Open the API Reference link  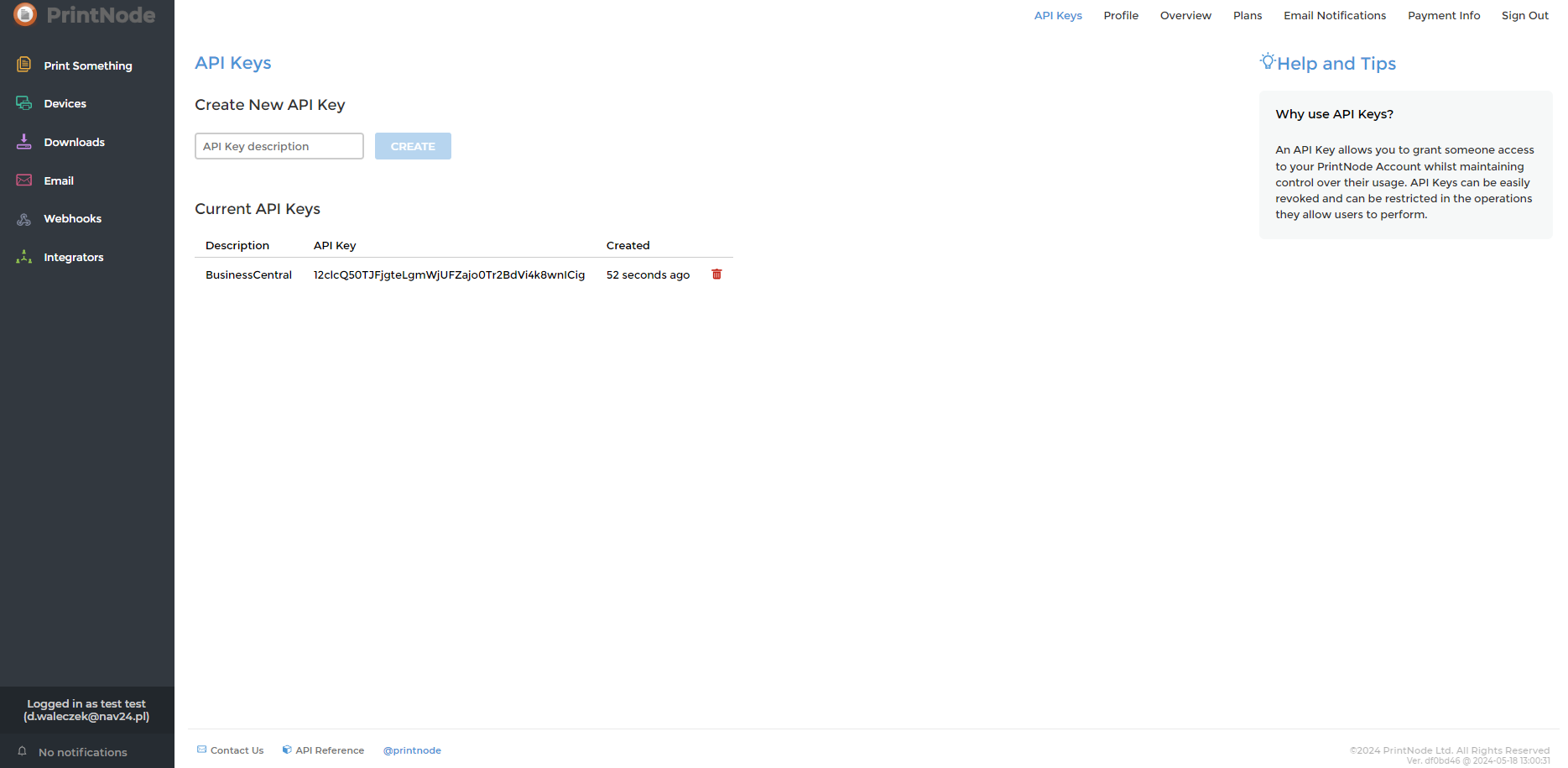329,750
